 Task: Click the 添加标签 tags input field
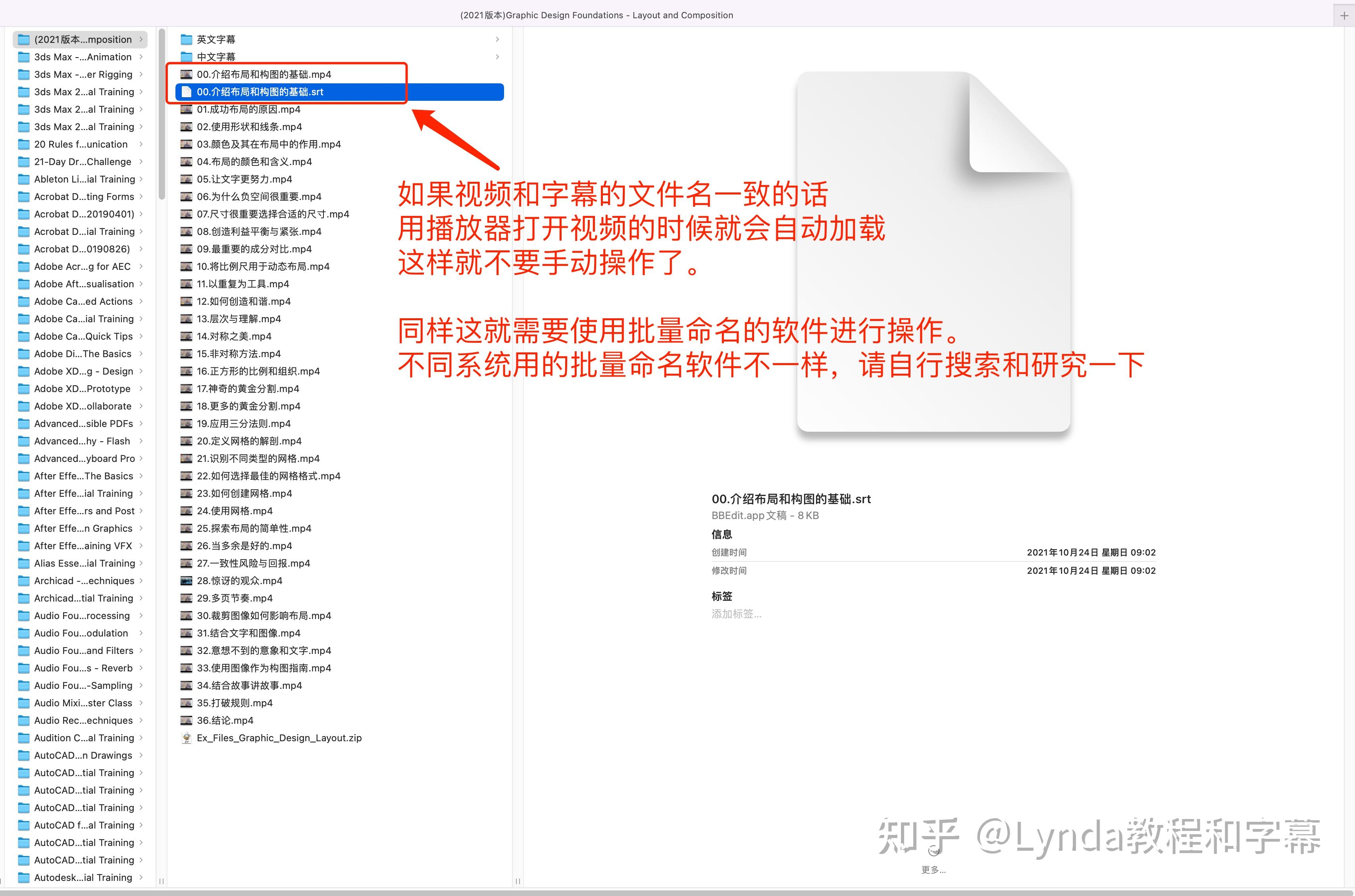736,614
